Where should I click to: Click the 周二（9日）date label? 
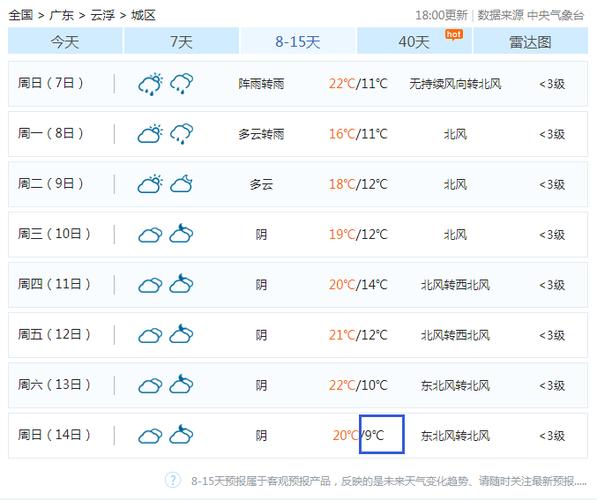50,184
